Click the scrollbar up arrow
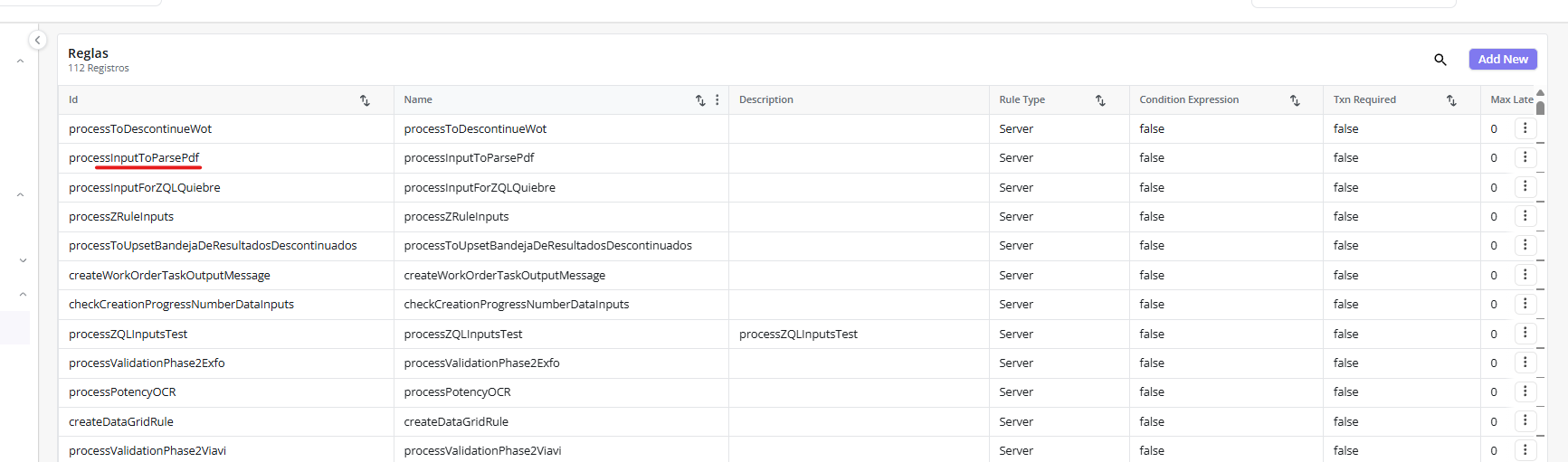 (x=1540, y=92)
